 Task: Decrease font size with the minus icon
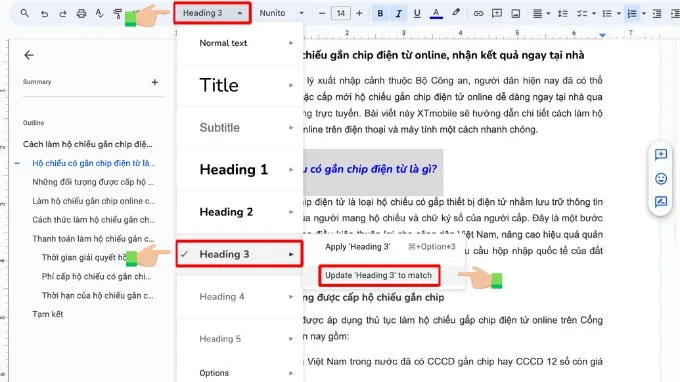tap(321, 13)
